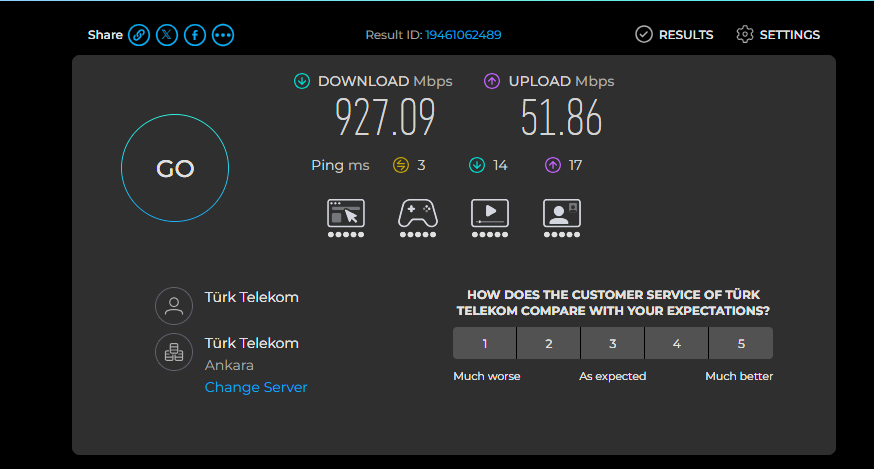
Task: Copy the share link icon
Action: point(139,35)
